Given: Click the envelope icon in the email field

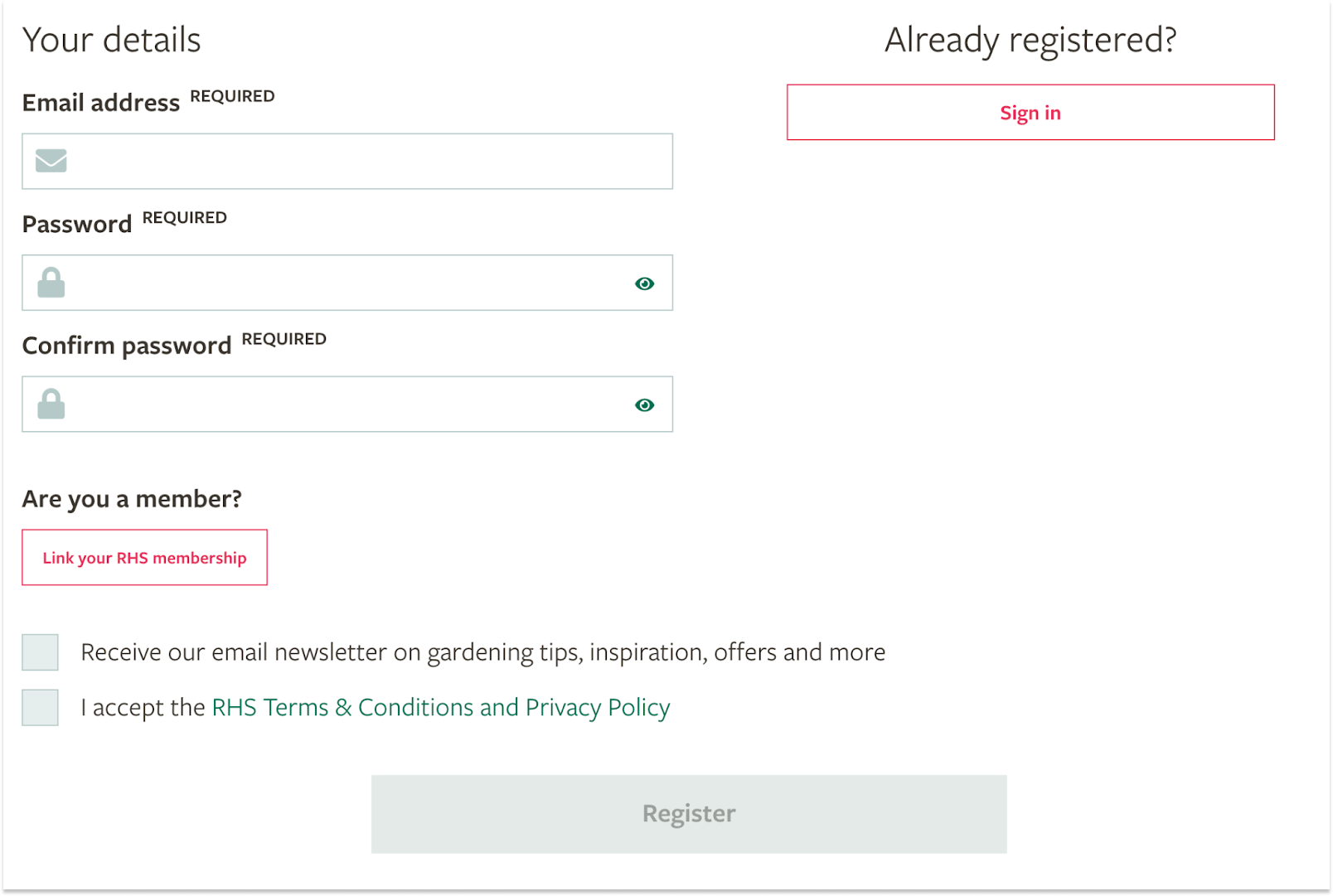Looking at the screenshot, I should 50,161.
